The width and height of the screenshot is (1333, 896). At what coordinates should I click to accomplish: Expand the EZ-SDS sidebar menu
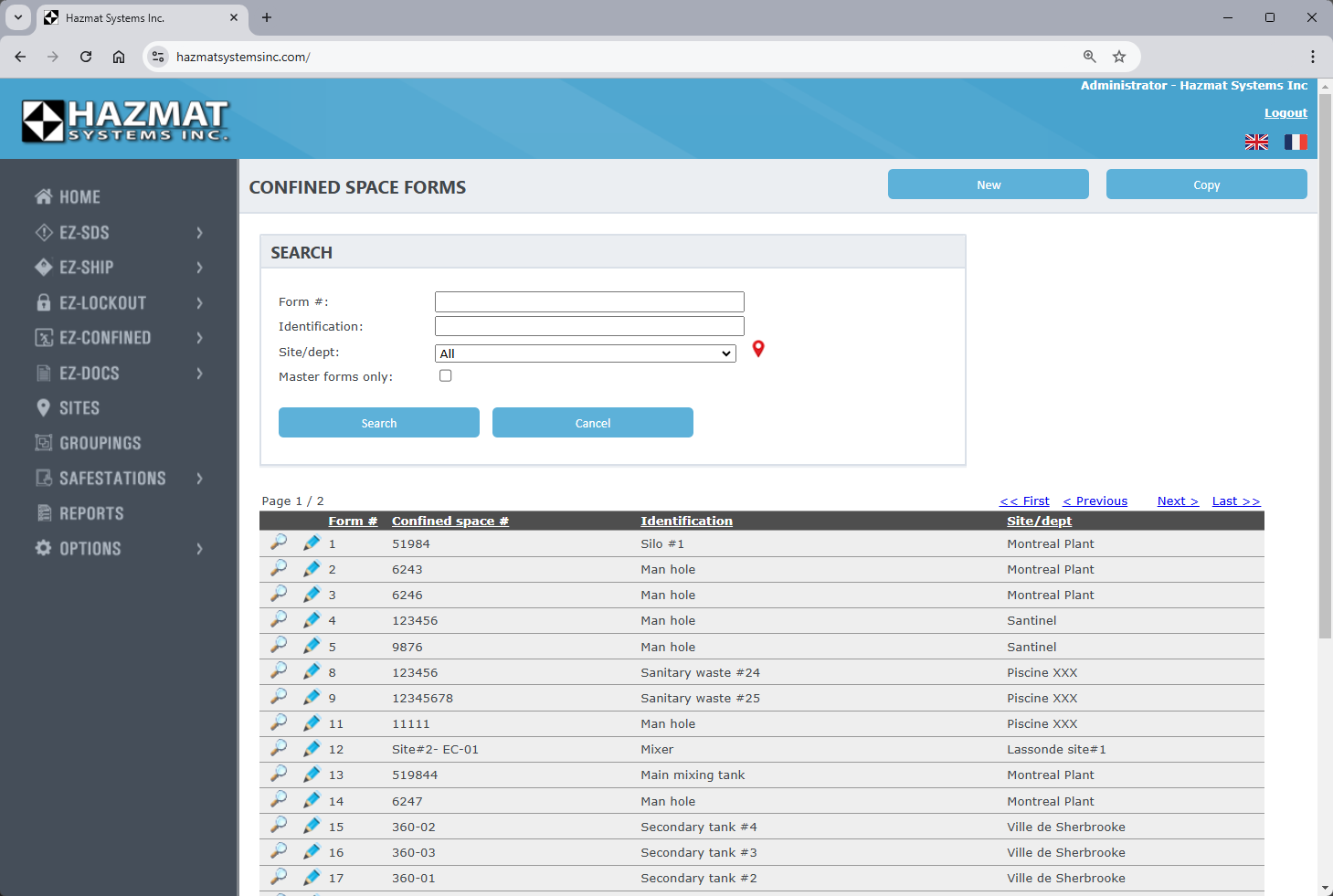119,233
